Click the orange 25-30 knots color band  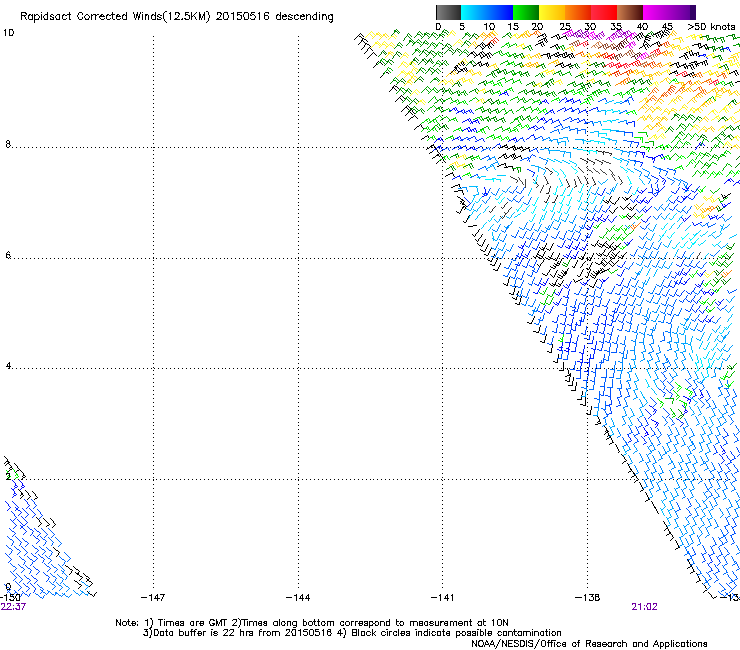click(x=578, y=12)
